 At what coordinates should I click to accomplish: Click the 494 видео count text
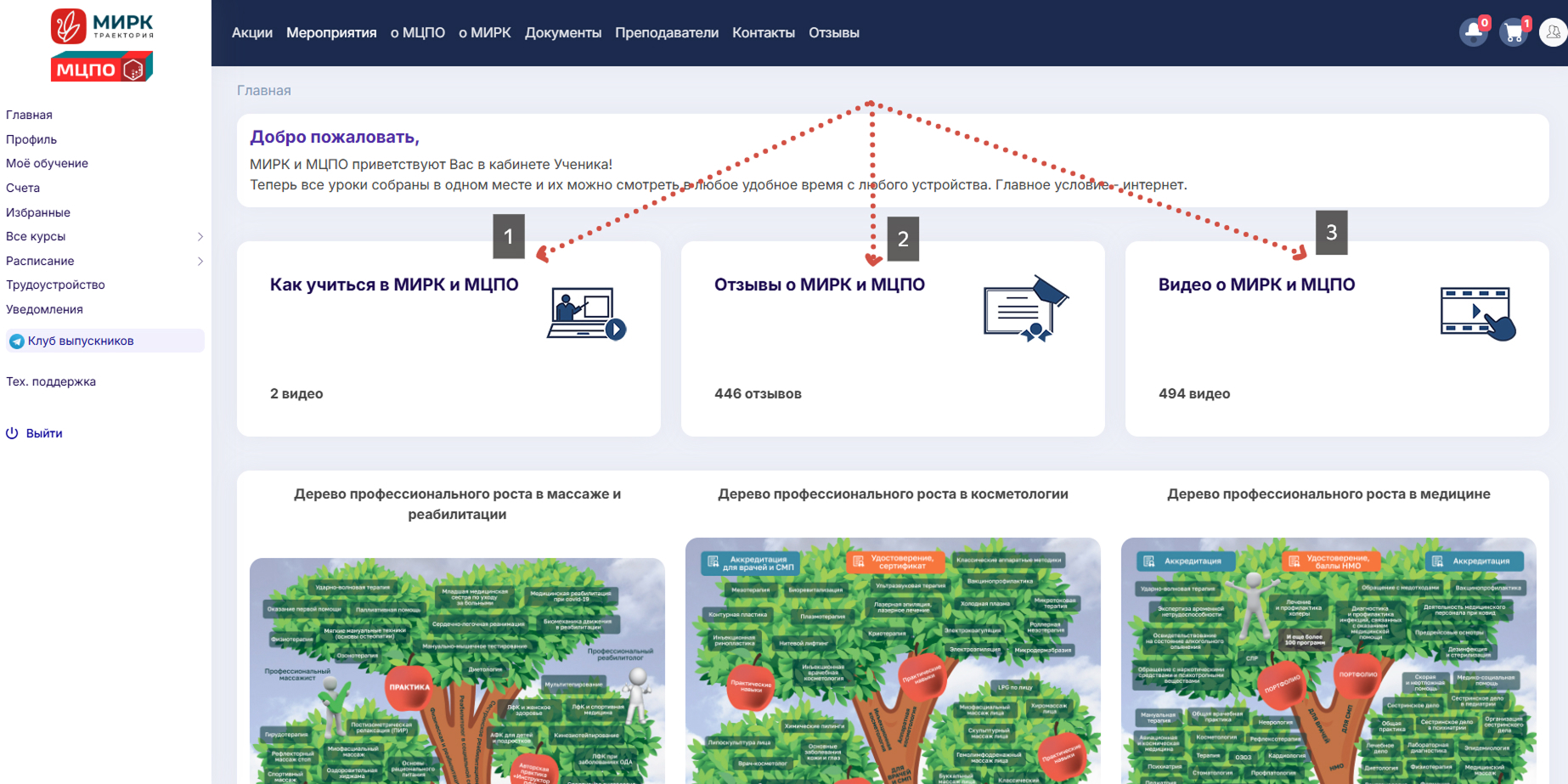pyautogui.click(x=1194, y=393)
